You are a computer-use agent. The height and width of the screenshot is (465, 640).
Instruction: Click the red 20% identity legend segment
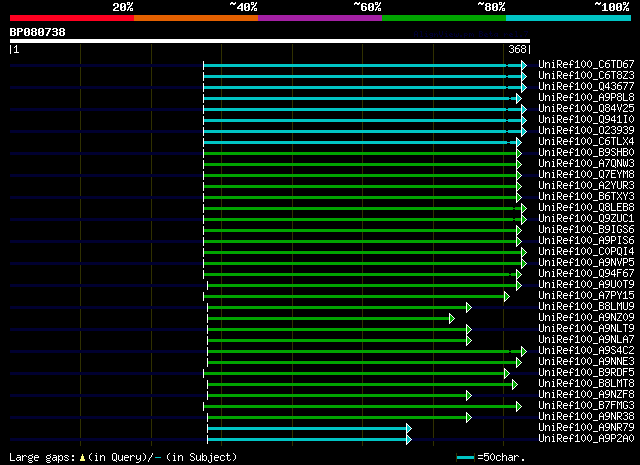coord(72,18)
